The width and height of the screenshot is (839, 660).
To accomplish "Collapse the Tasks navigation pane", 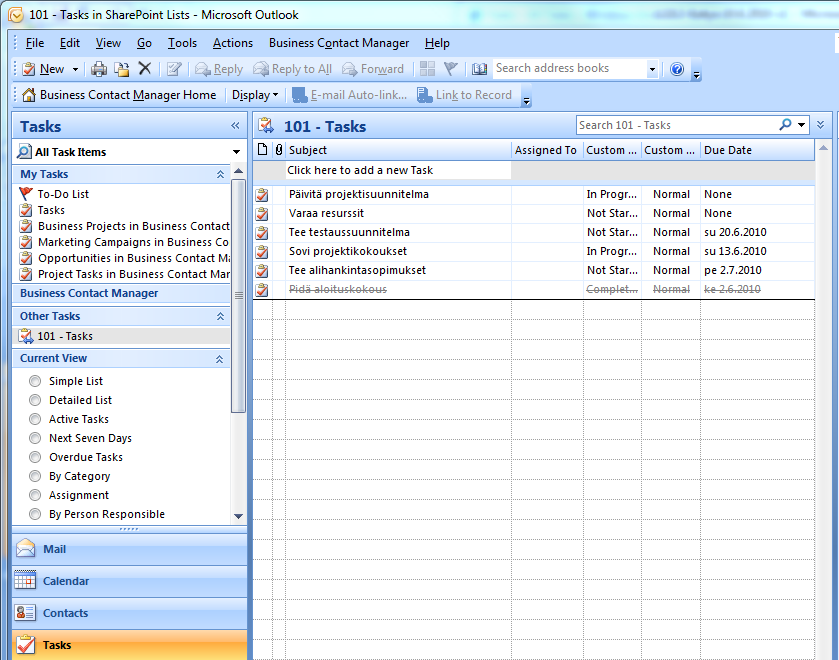I will (x=235, y=126).
